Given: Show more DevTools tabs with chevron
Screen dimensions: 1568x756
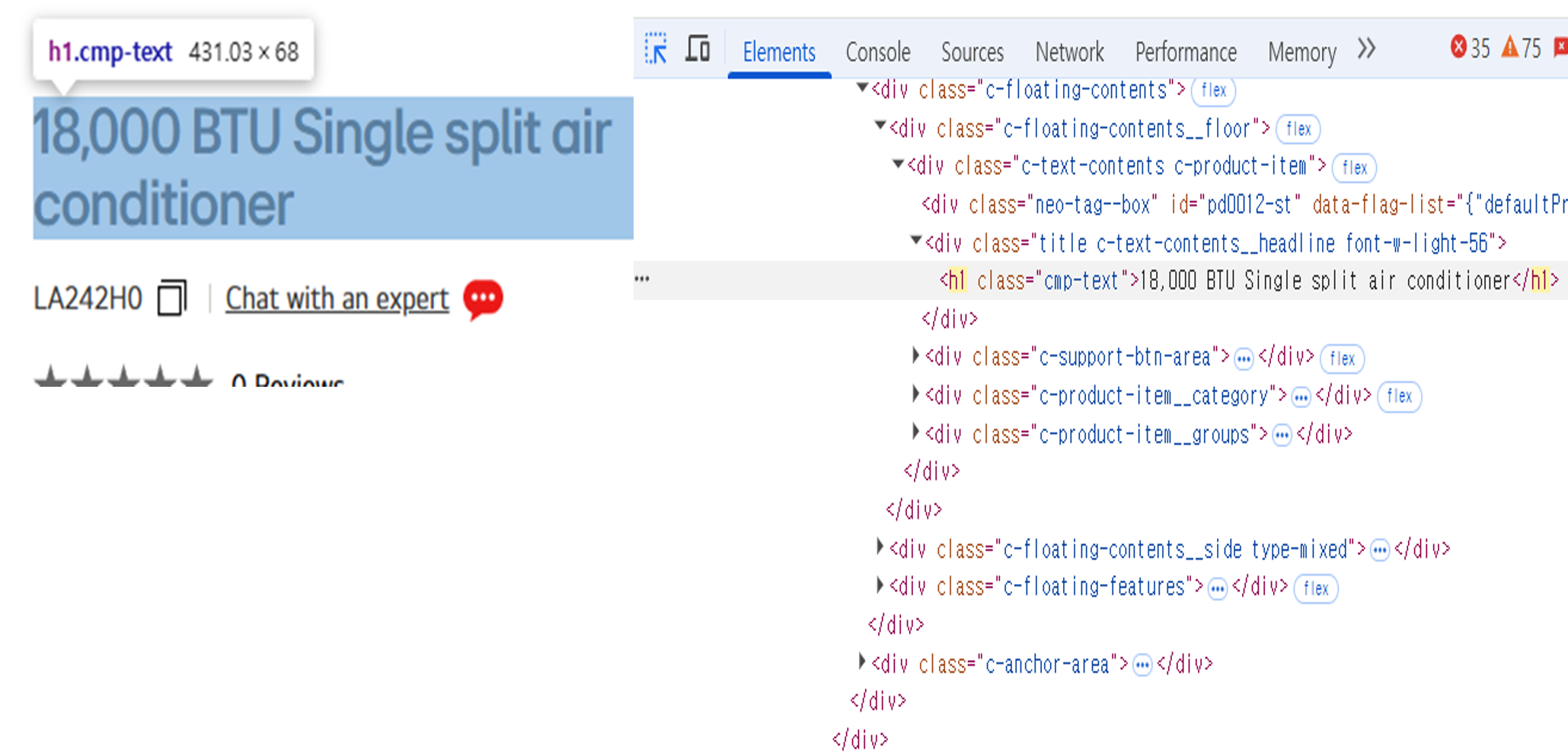Looking at the screenshot, I should [1366, 49].
